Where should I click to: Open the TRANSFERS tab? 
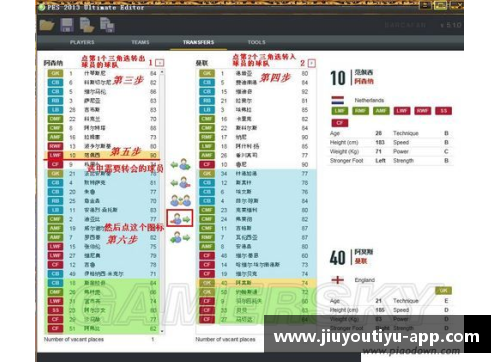point(198,42)
